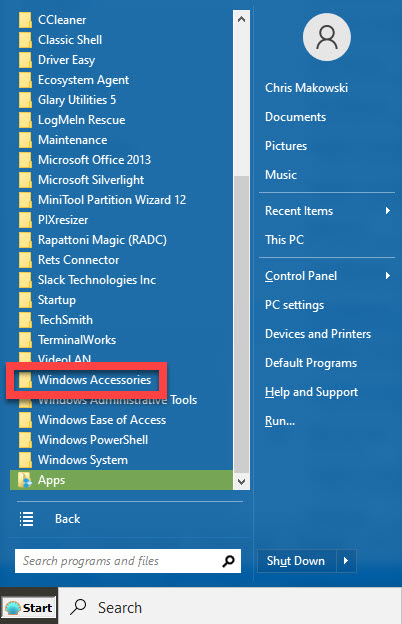Open Slack Technologies Inc folder icon

click(25, 280)
